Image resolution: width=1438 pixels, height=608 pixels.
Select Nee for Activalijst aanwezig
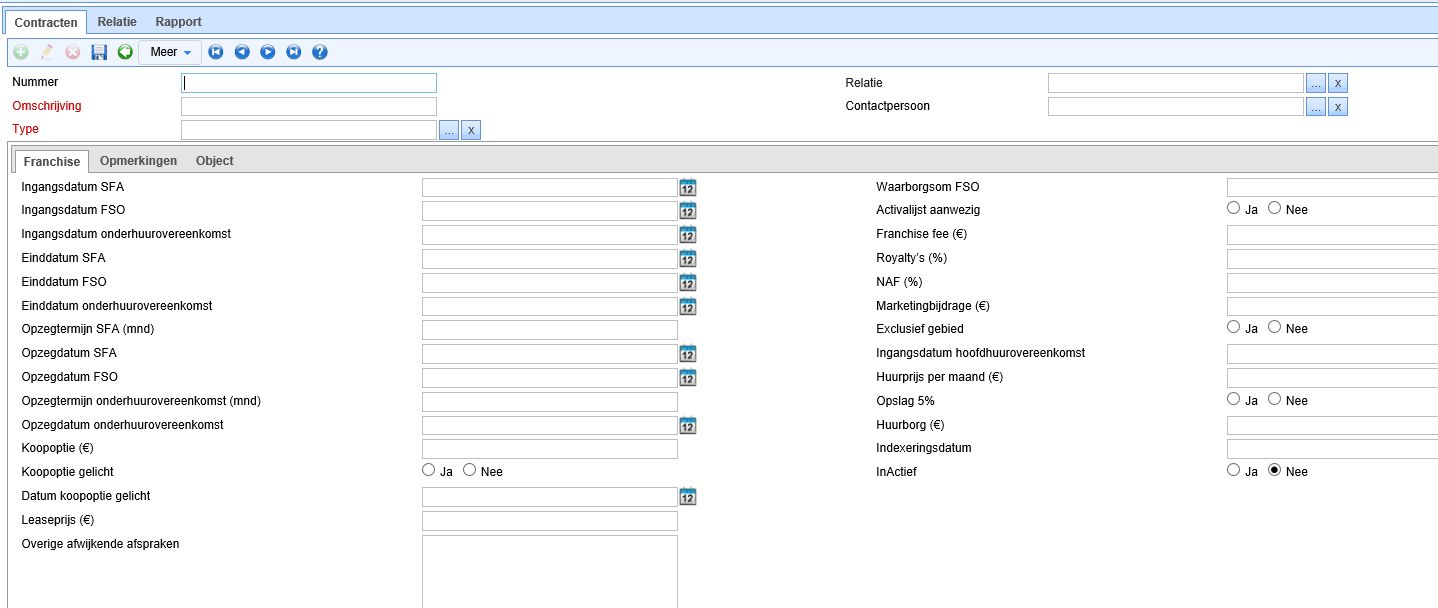[x=1274, y=208]
